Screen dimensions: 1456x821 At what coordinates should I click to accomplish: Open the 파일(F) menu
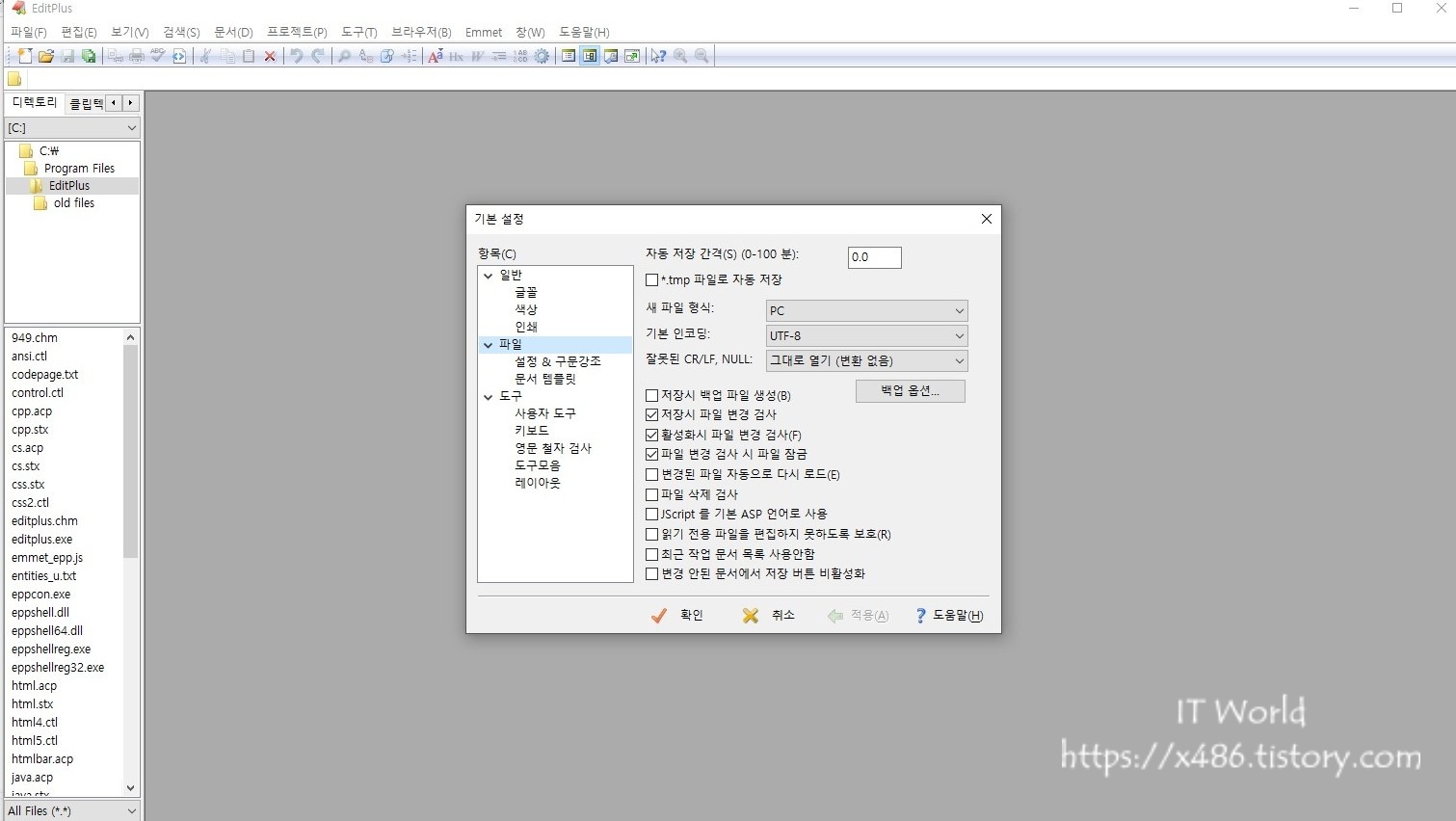29,32
